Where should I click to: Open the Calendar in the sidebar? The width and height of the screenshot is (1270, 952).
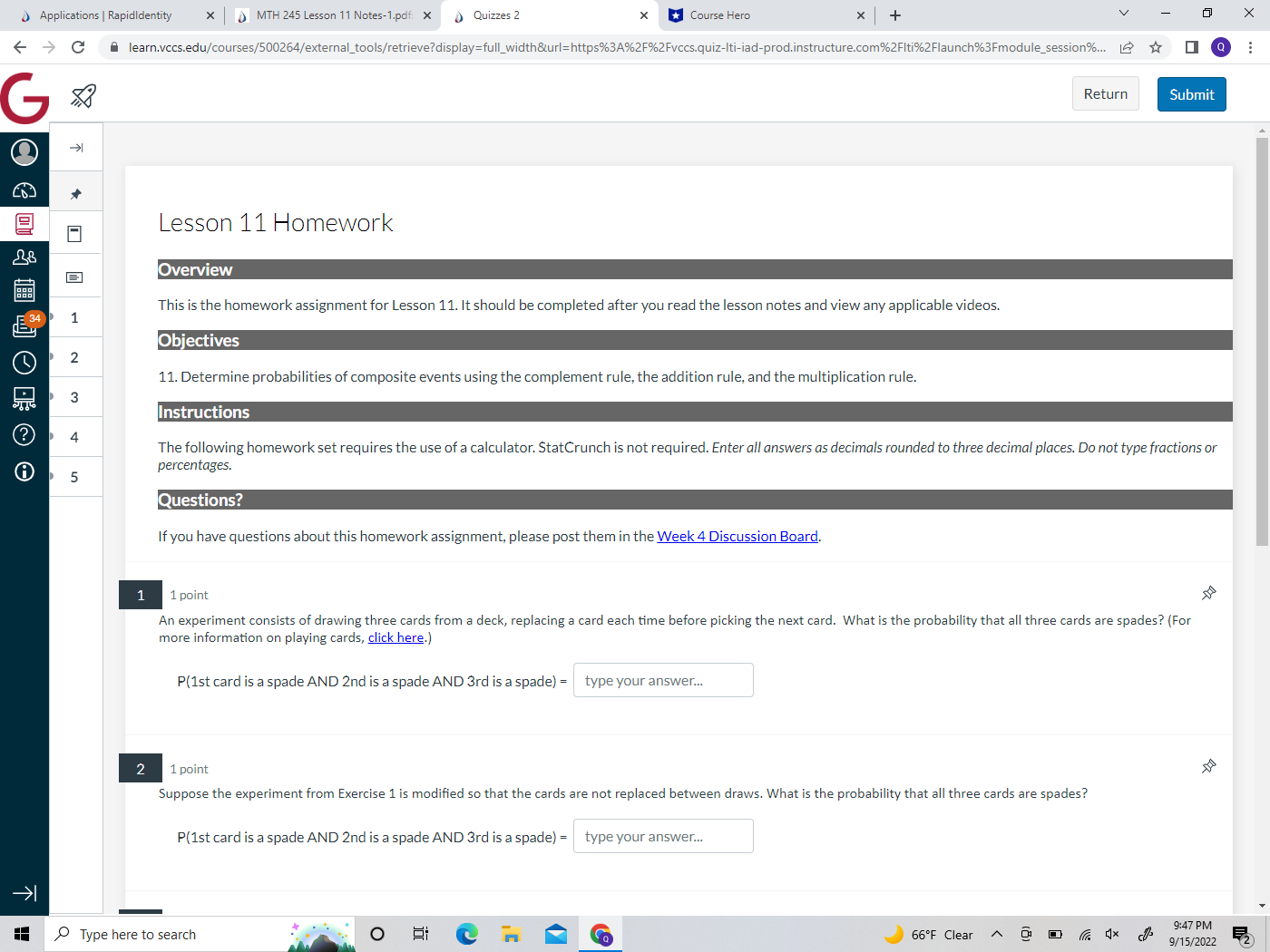pyautogui.click(x=24, y=290)
